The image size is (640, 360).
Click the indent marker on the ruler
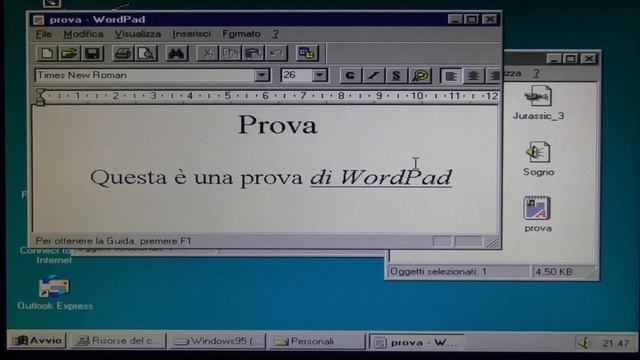[x=40, y=97]
